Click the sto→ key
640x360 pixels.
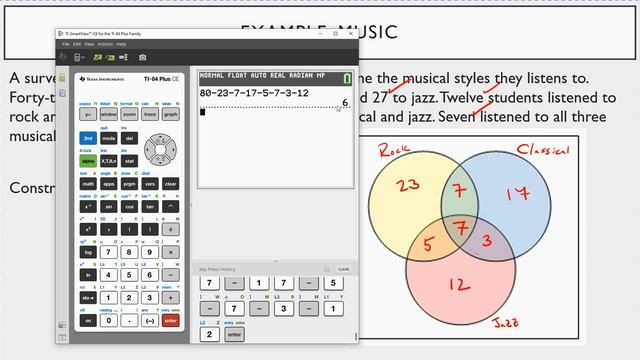point(88,298)
